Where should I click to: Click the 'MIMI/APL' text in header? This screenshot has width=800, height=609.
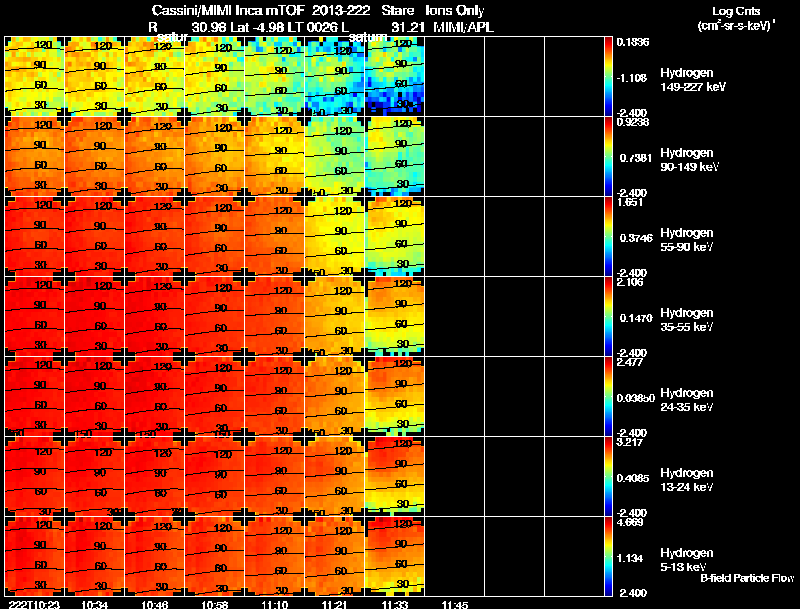coord(463,27)
